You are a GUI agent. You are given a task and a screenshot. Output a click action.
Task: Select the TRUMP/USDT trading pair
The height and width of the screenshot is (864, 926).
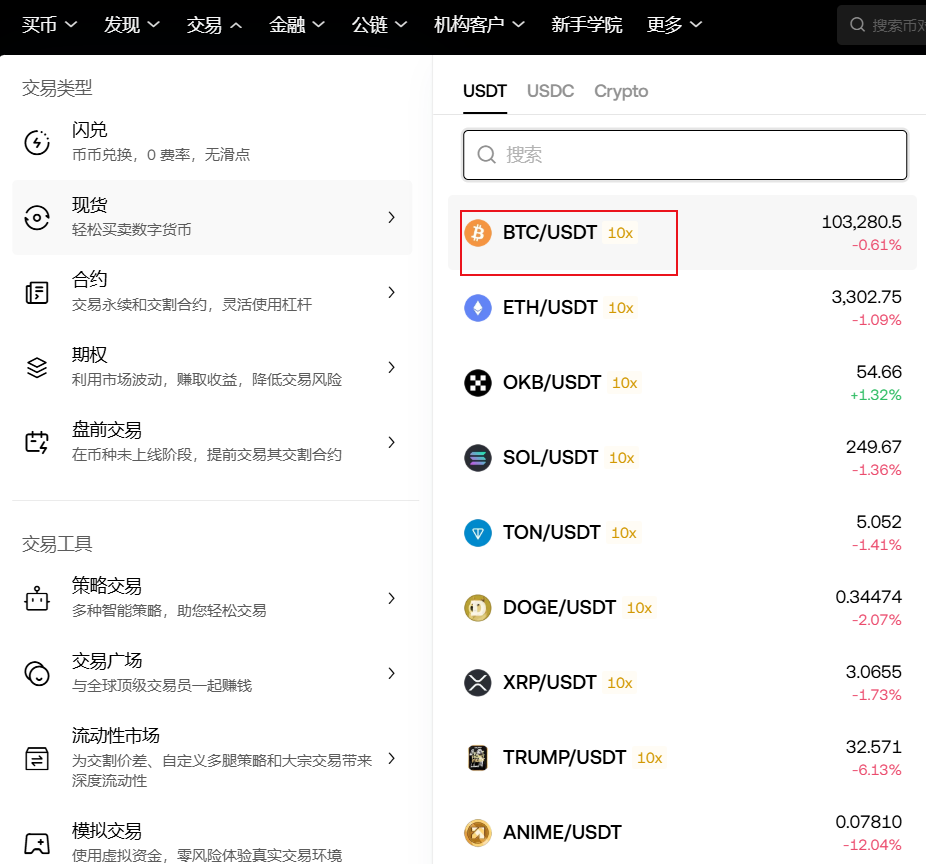(564, 758)
